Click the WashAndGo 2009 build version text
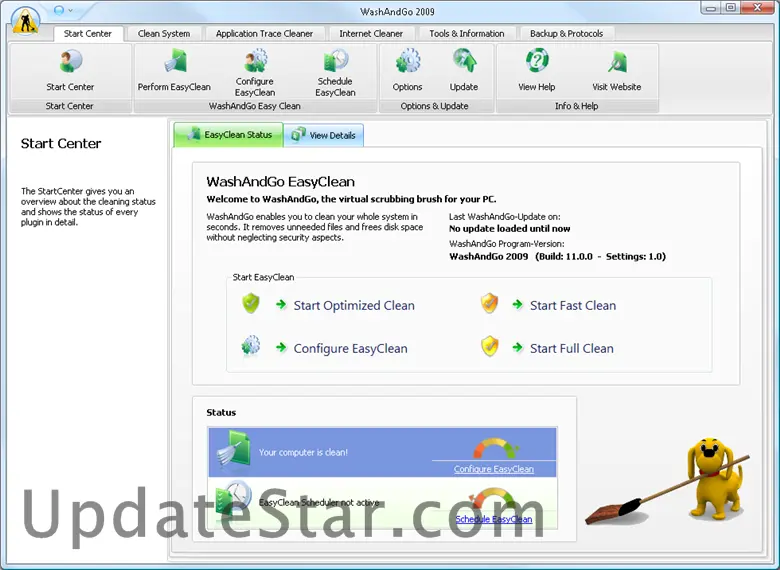This screenshot has width=780, height=570. [x=557, y=257]
